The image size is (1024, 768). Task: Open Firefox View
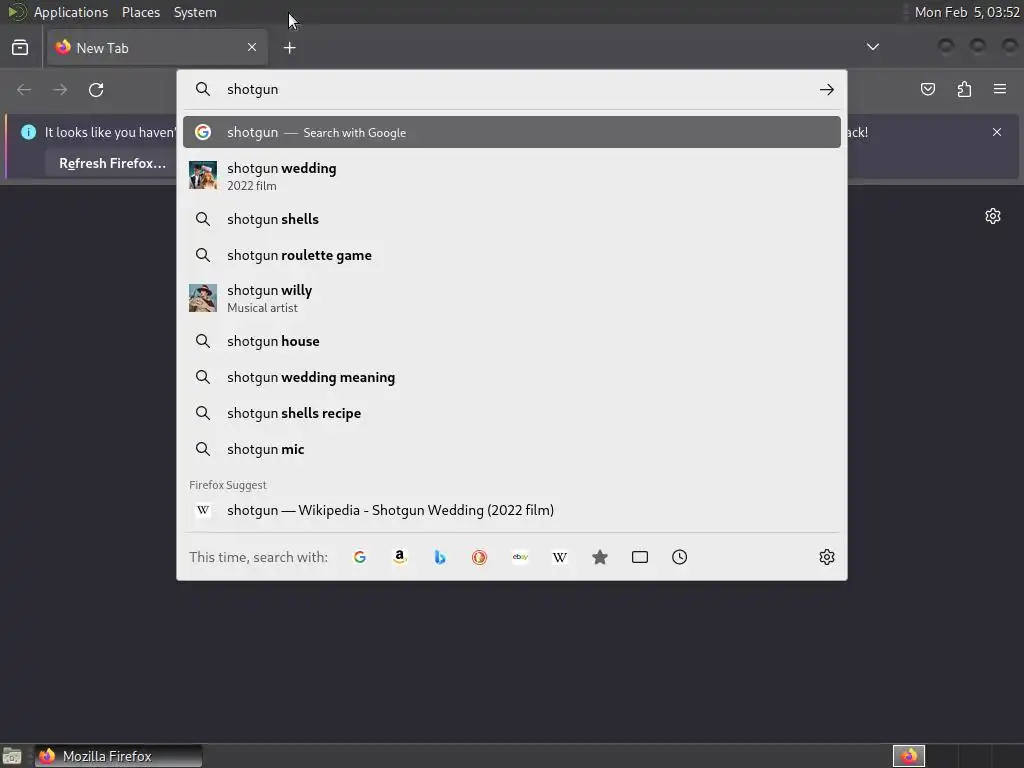(20, 48)
